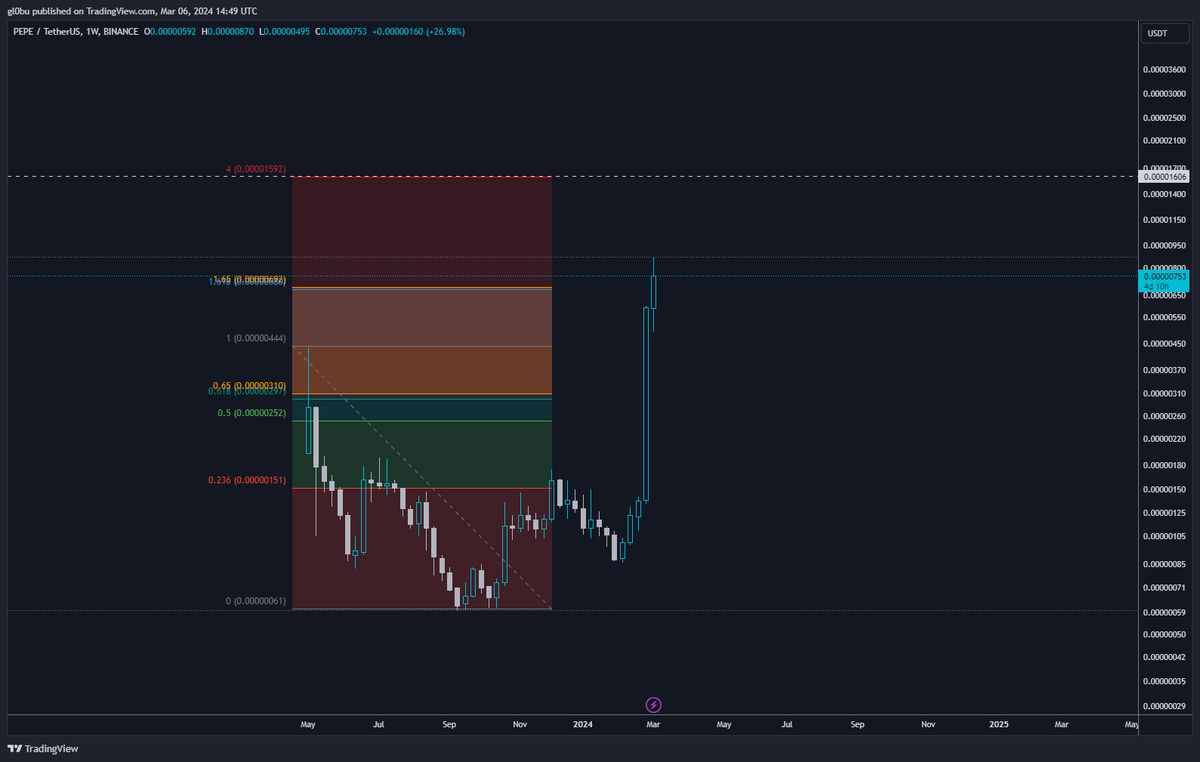Click the 0.00000029 price axis label
The height and width of the screenshot is (762, 1200).
click(x=1165, y=706)
